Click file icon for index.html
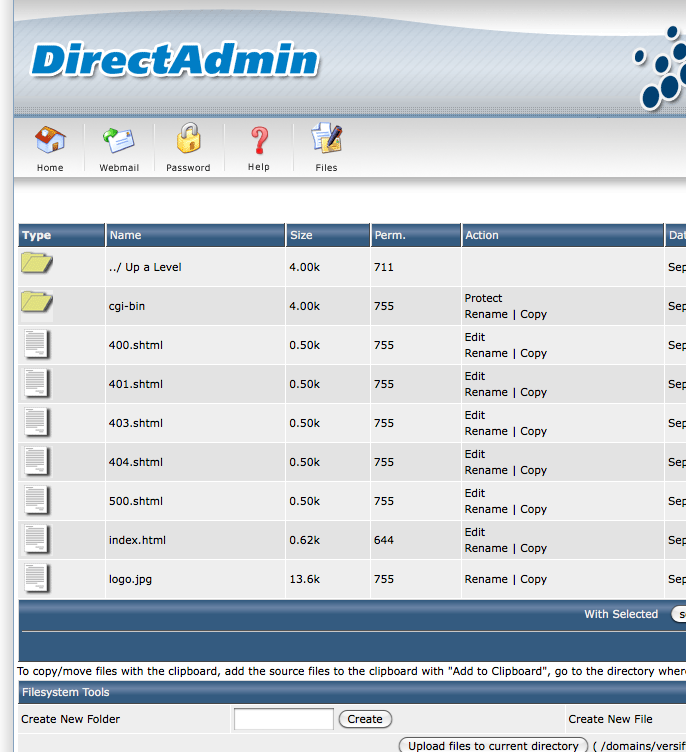686x752 pixels. [x=37, y=539]
